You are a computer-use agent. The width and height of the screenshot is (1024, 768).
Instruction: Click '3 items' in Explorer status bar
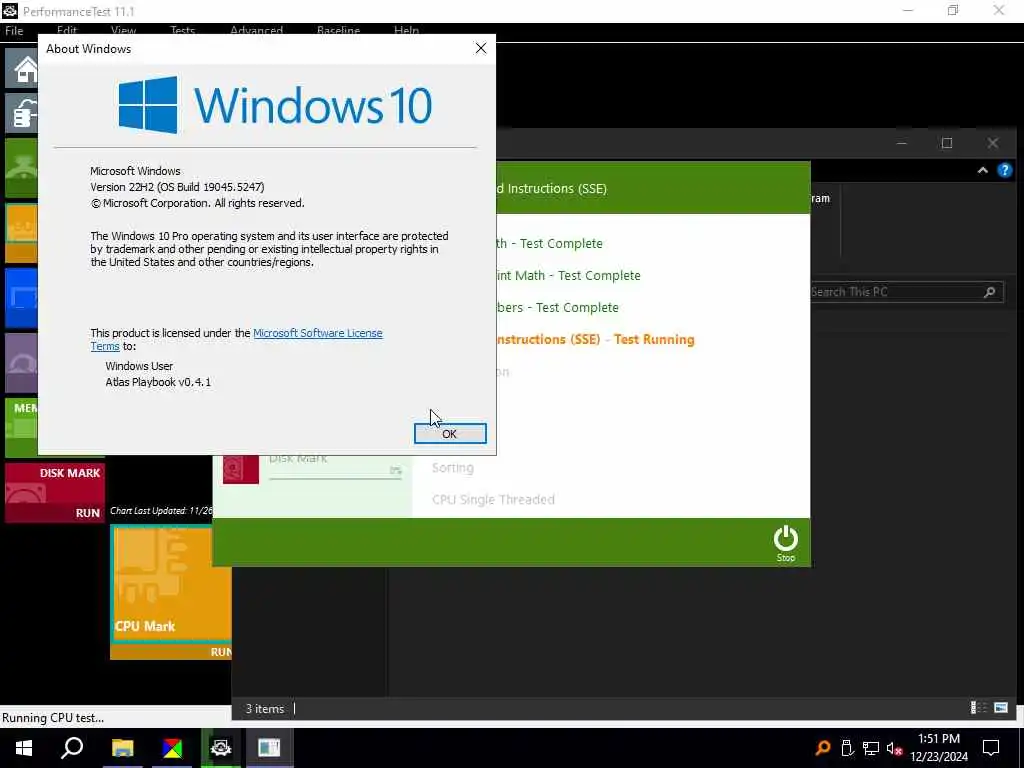click(x=264, y=709)
